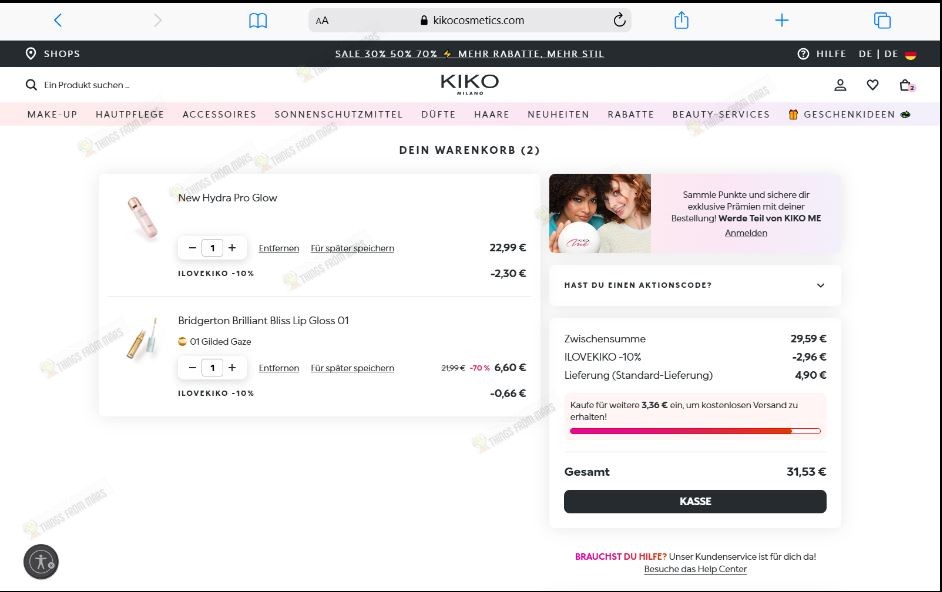Viewport: 942px width, 592px height.
Task: Open the NEUHEITEN menu item
Action: coord(558,114)
